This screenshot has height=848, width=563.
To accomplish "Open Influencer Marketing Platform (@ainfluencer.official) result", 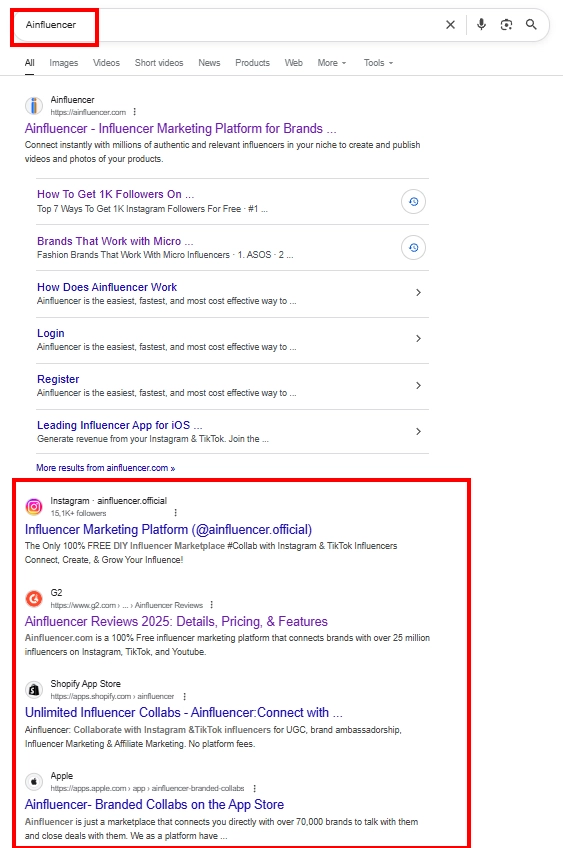I will coord(168,529).
